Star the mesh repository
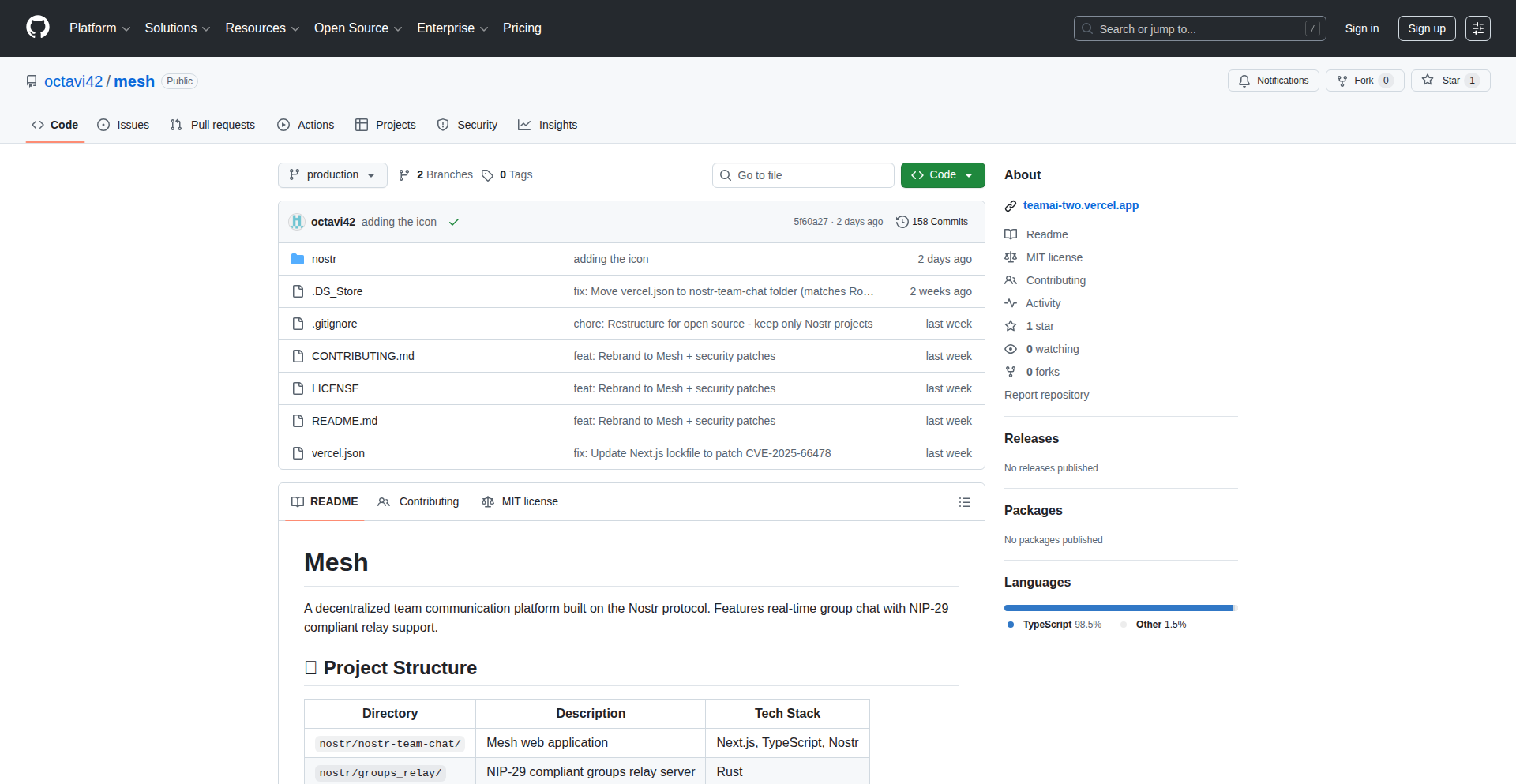Viewport: 1516px width, 784px height. coord(1450,81)
